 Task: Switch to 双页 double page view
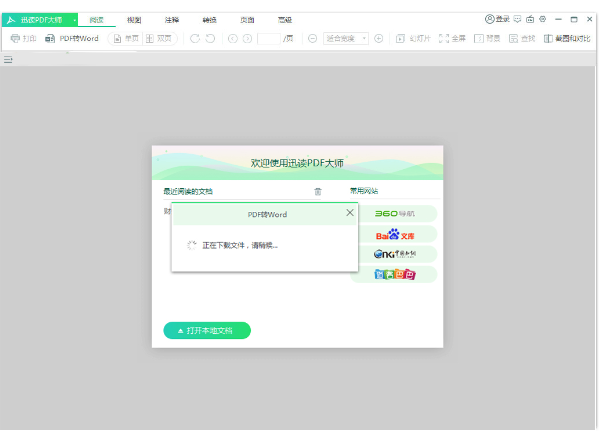[x=162, y=38]
